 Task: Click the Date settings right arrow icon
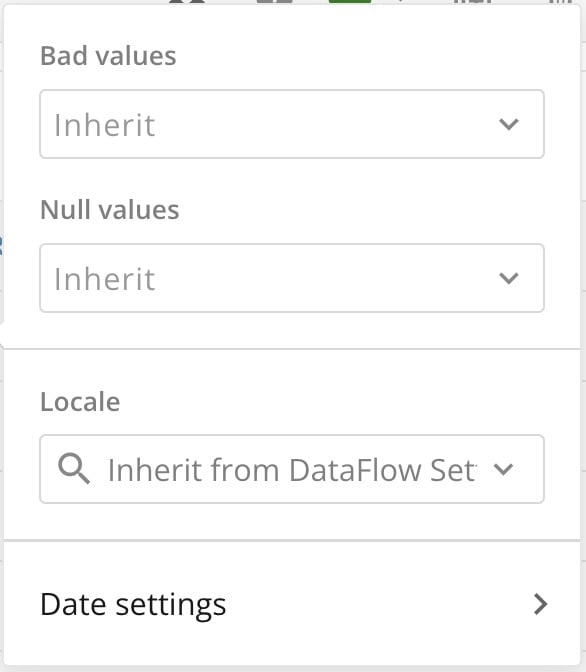pos(541,604)
